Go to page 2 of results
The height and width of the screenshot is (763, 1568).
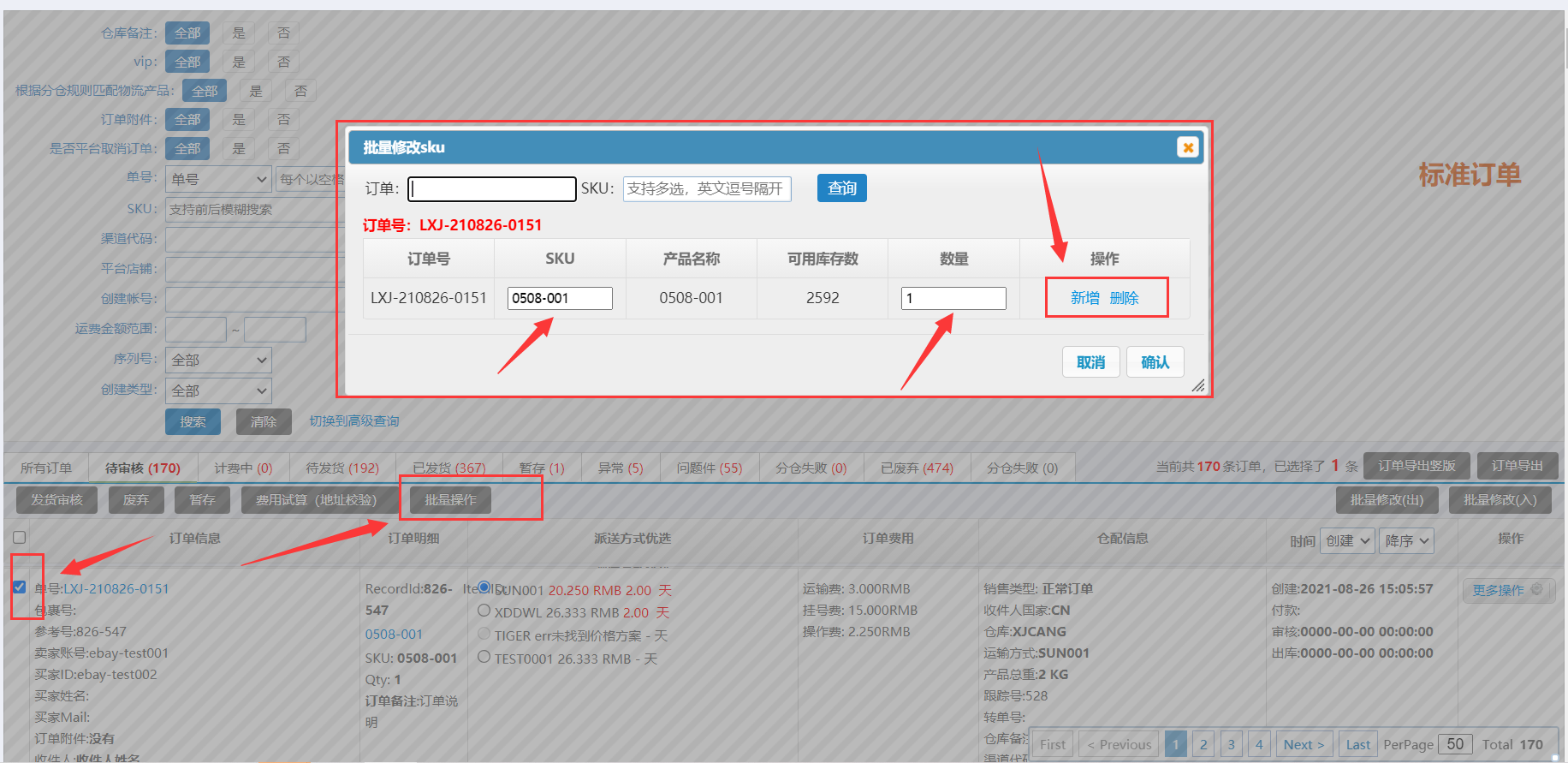[1203, 744]
